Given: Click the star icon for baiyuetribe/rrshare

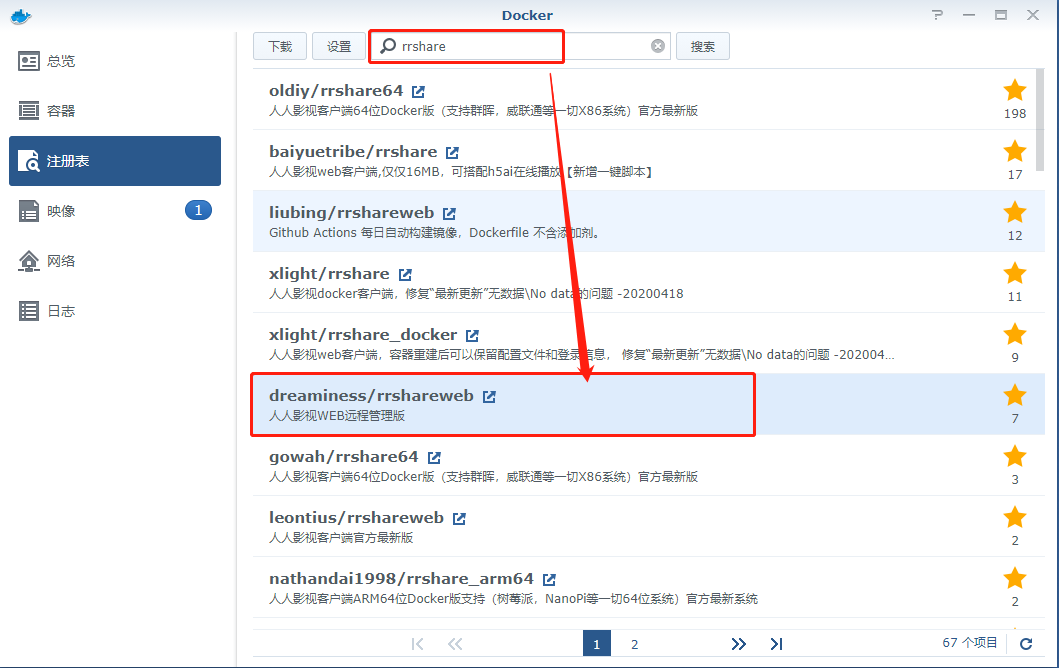Looking at the screenshot, I should [x=1014, y=151].
